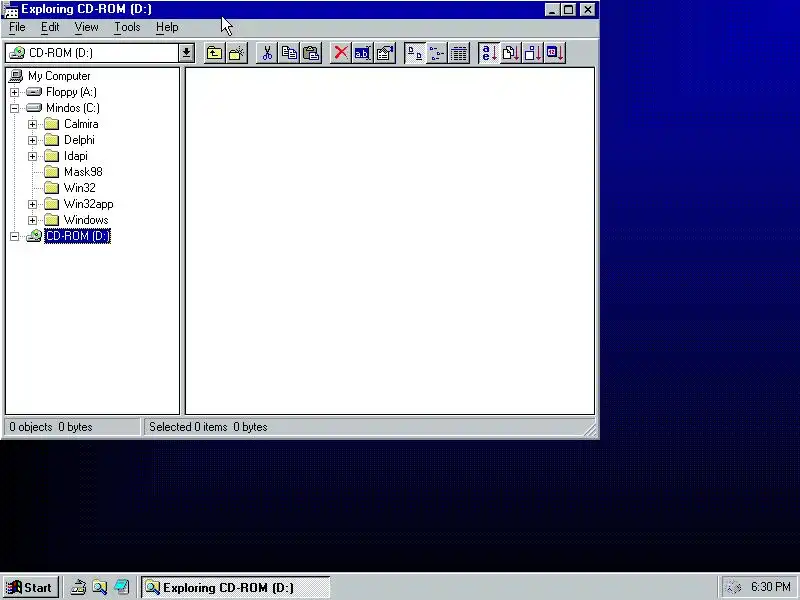
Task: Collapse the Mindos (C:) tree node
Action: [x=14, y=108]
